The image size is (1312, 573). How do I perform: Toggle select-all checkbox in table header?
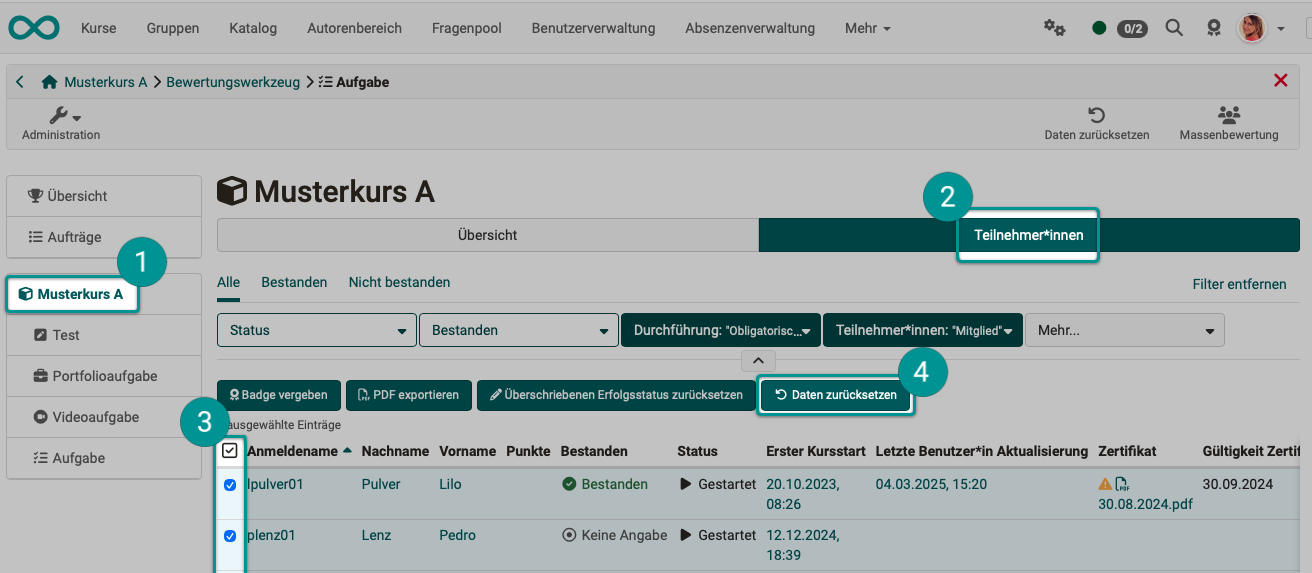pos(230,451)
